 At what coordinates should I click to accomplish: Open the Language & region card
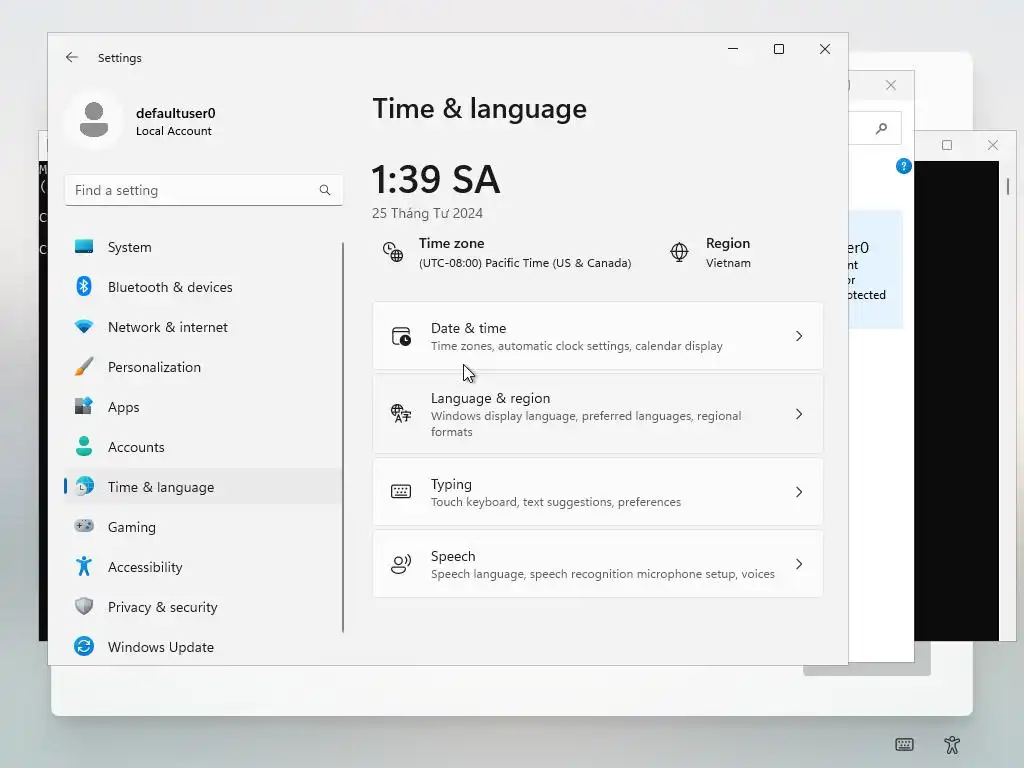pyautogui.click(x=598, y=414)
